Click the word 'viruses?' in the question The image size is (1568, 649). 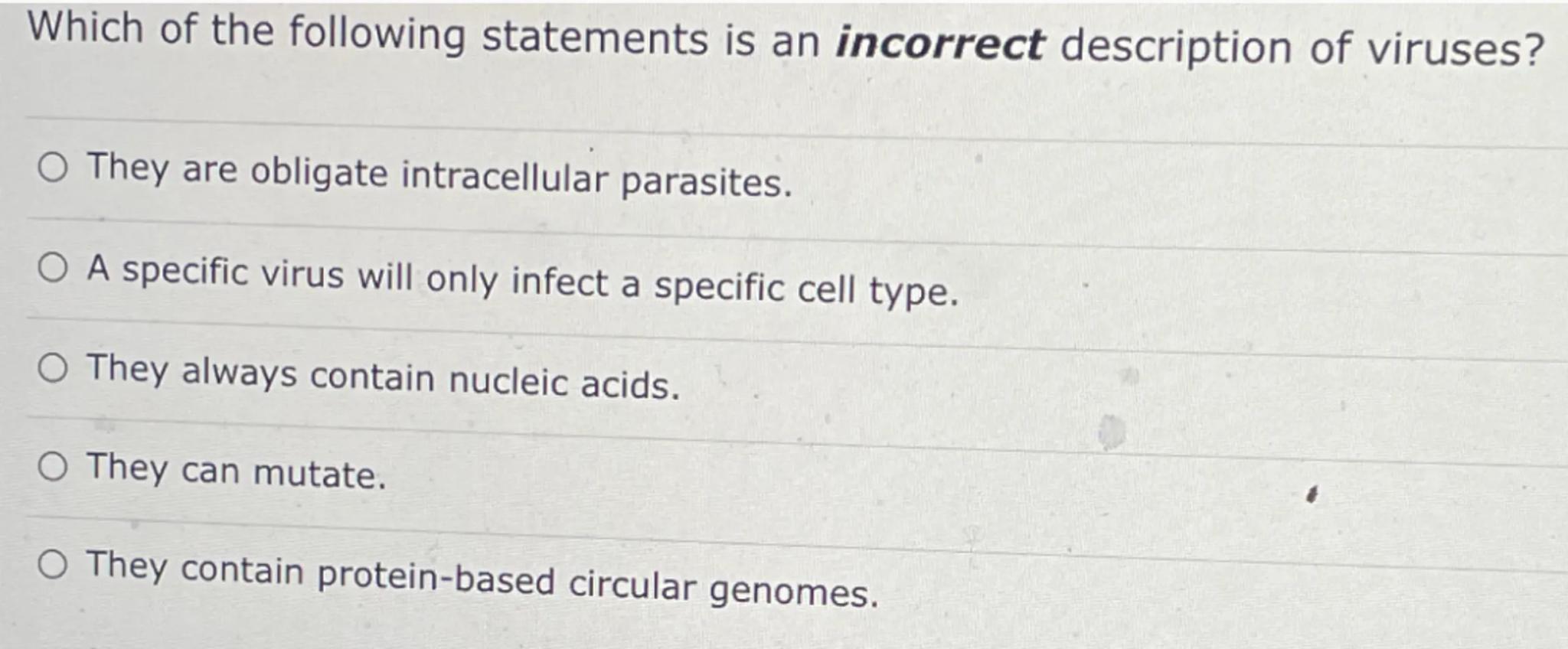click(1455, 51)
